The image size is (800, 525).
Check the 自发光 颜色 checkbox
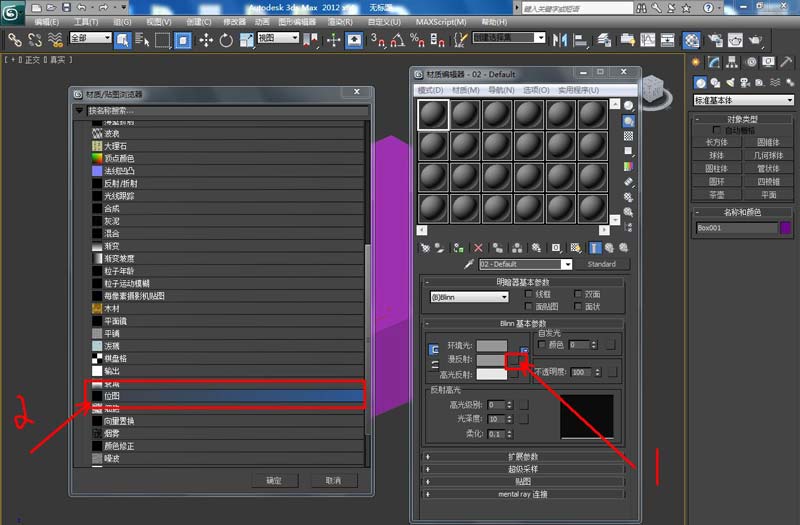[542, 344]
